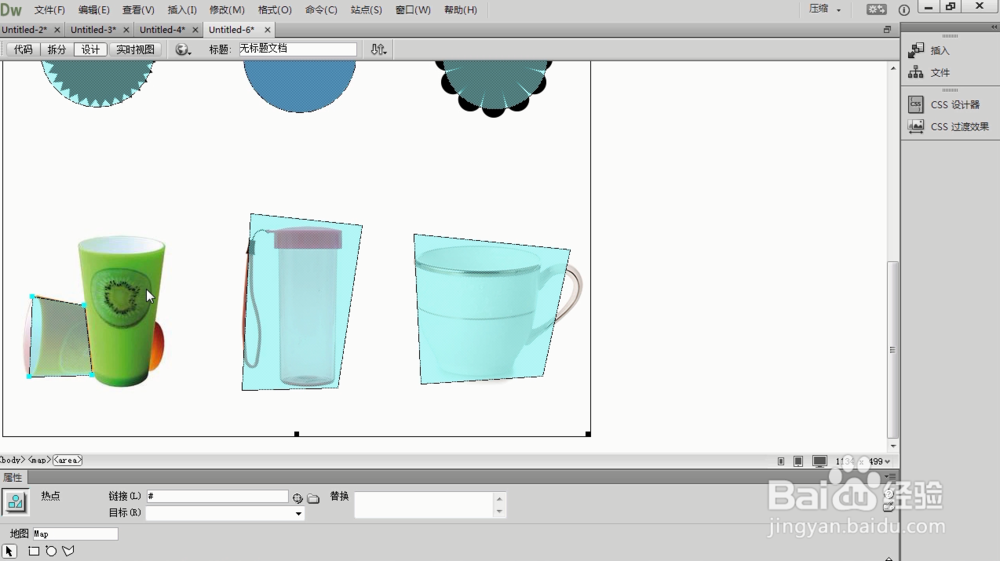The height and width of the screenshot is (561, 1000).
Task: Click the document vertical scrollbar up arrow
Action: click(893, 68)
